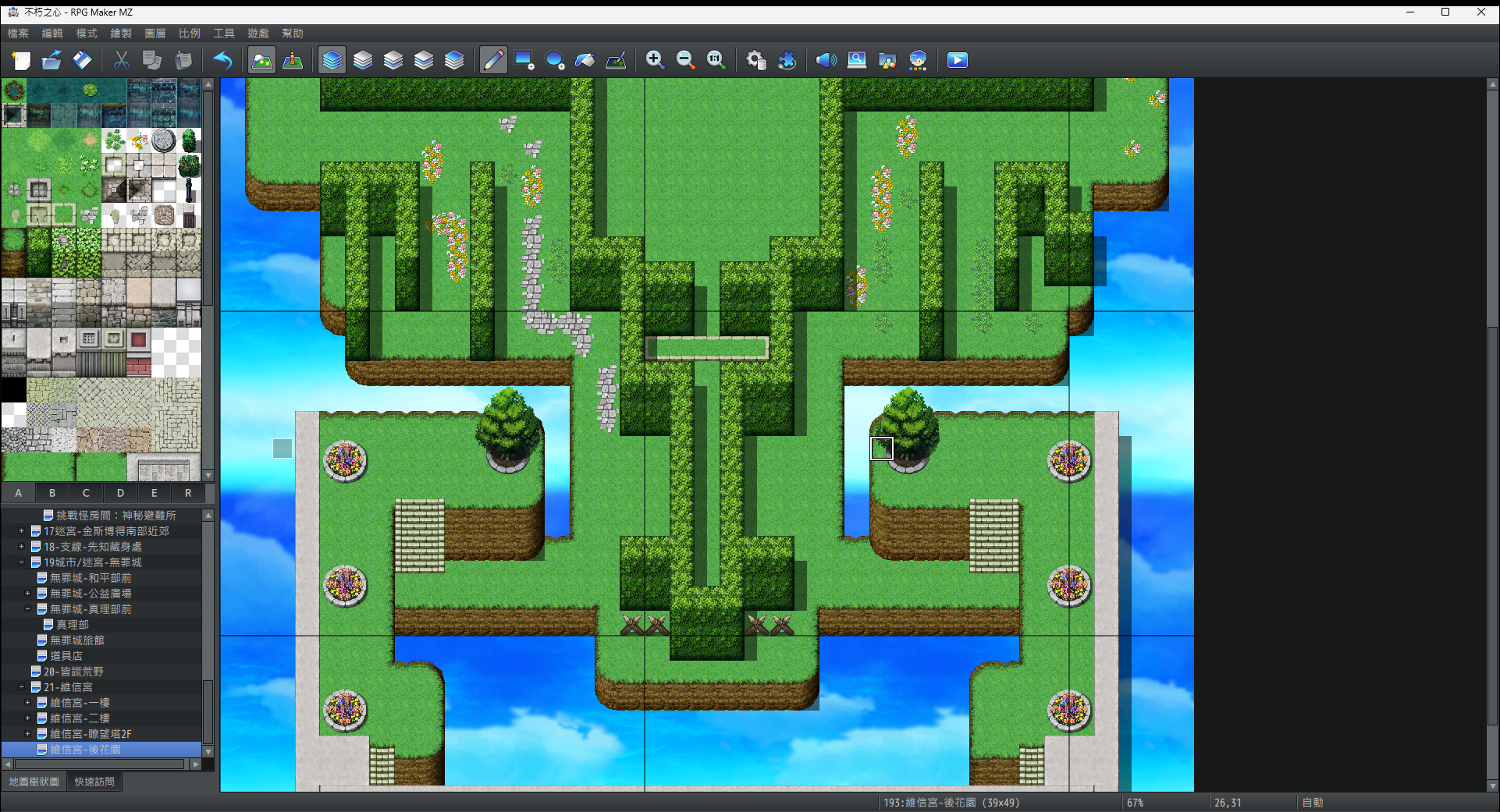Switch to Map editing mode
The height and width of the screenshot is (812, 1500).
click(x=262, y=60)
